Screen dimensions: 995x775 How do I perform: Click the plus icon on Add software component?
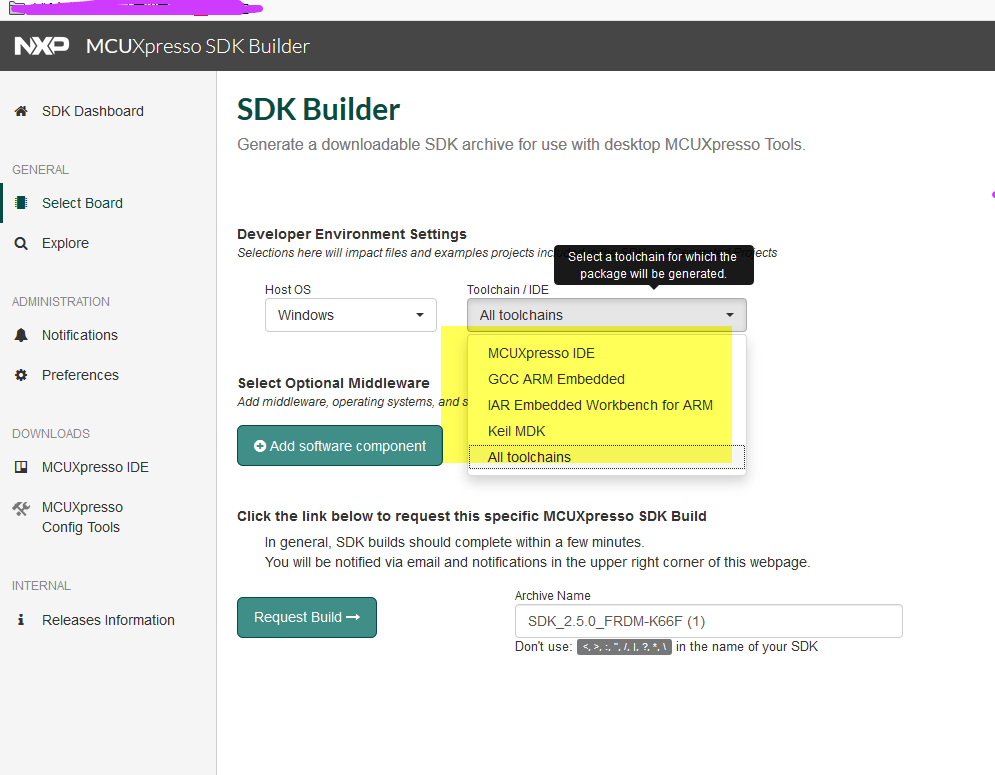[260, 446]
